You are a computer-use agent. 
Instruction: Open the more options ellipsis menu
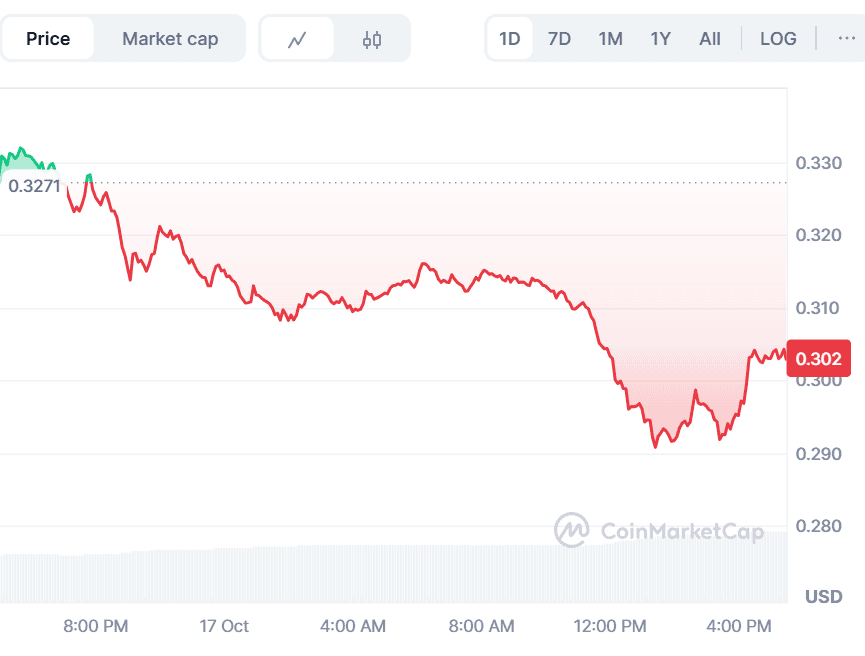[846, 39]
